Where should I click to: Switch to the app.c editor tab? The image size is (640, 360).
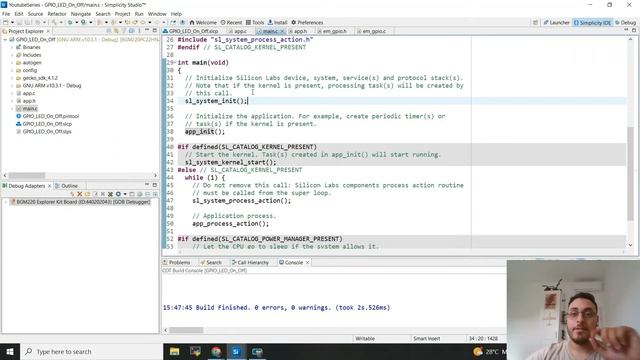click(x=238, y=31)
